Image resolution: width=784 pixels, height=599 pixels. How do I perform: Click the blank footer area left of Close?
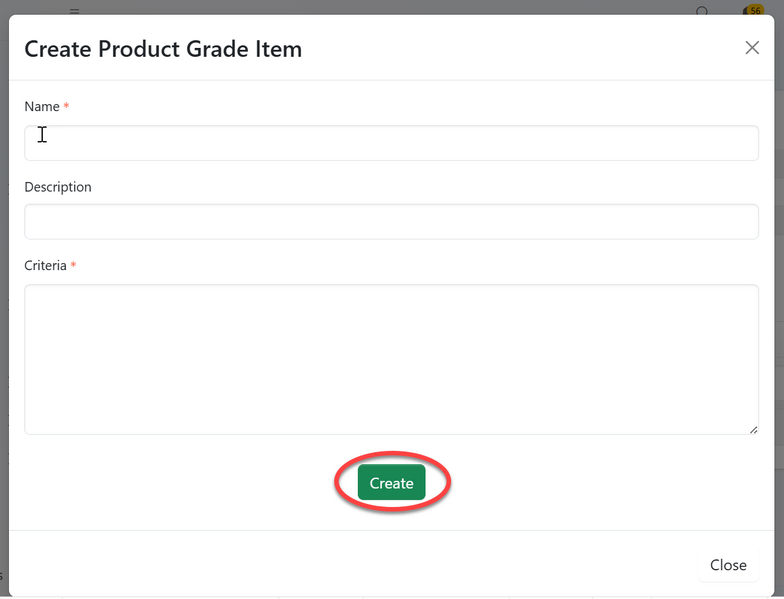pyautogui.click(x=350, y=564)
